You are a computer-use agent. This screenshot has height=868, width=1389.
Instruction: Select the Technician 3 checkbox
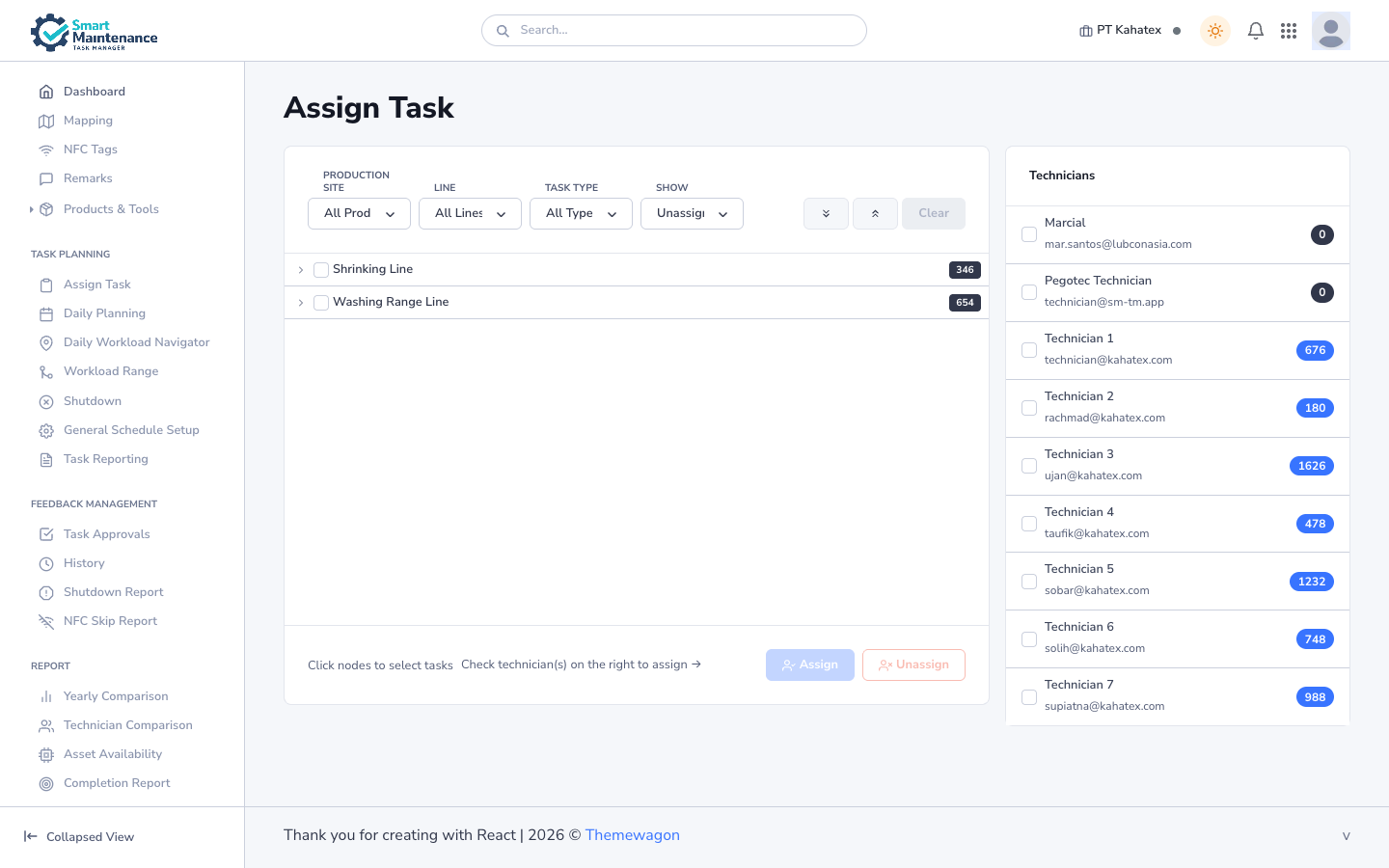click(1029, 466)
